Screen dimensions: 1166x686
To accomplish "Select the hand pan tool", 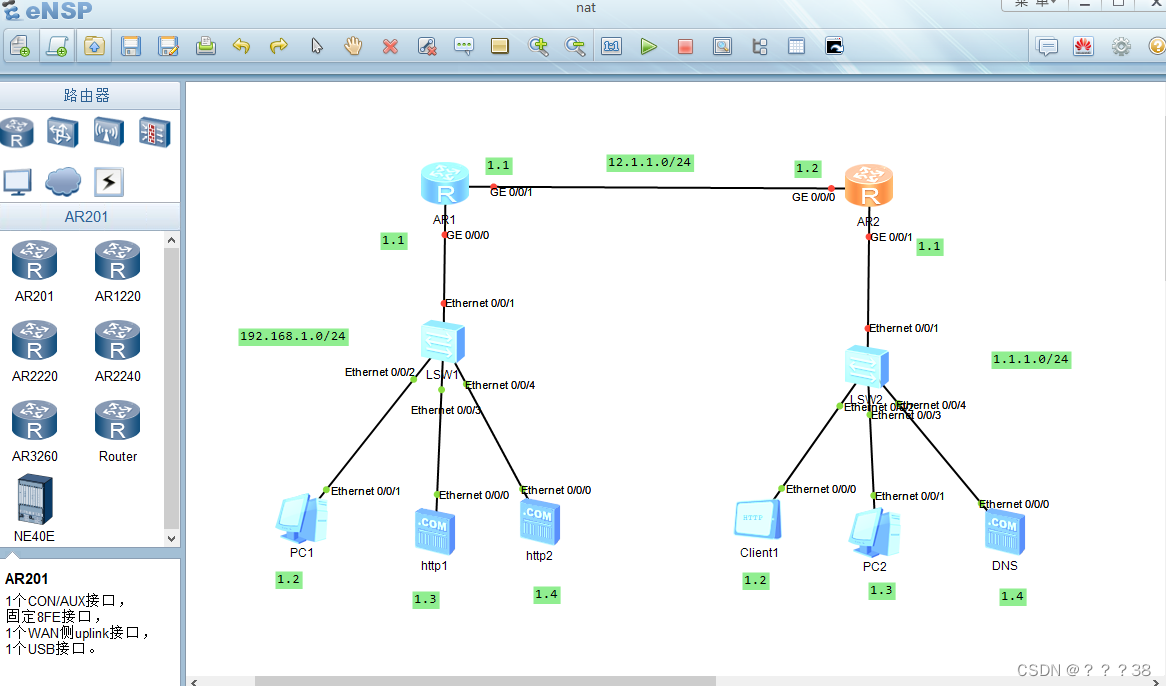I will 353,47.
